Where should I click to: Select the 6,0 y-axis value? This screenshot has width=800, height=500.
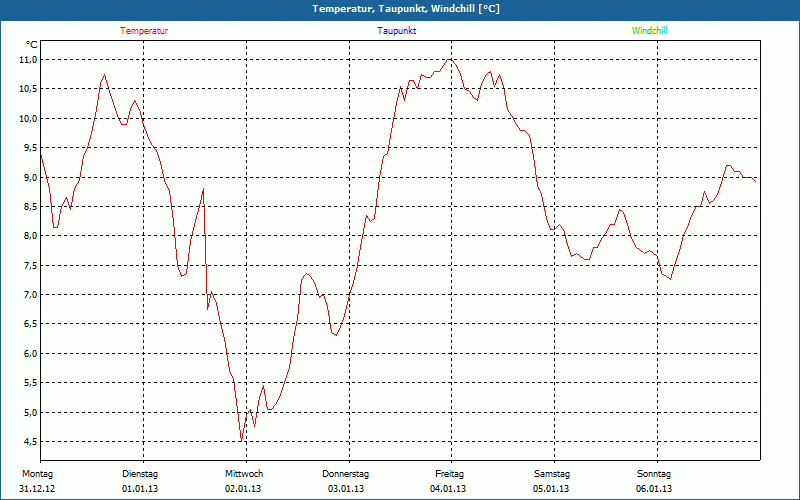(x=31, y=354)
